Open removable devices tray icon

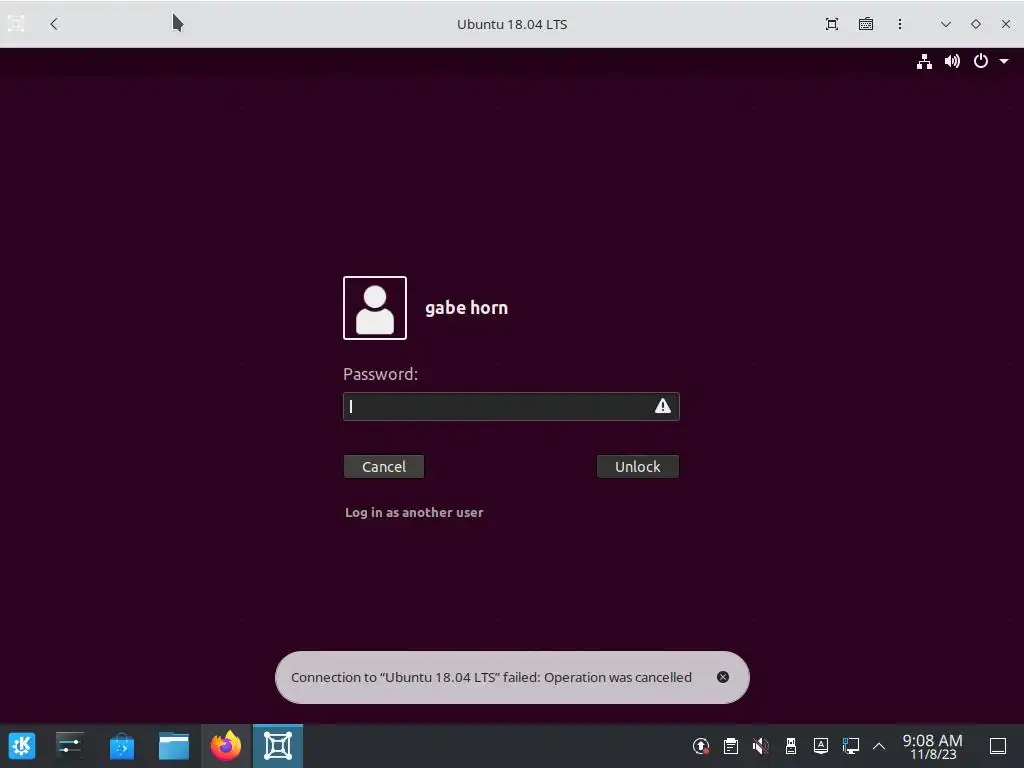tap(790, 746)
